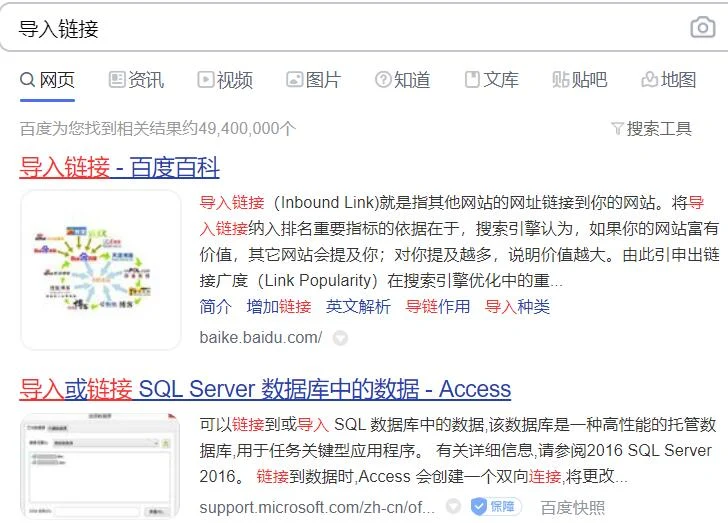This screenshot has height=523, width=728.
Task: Open the SQL Server 数据库 Access result title
Action: (x=265, y=389)
